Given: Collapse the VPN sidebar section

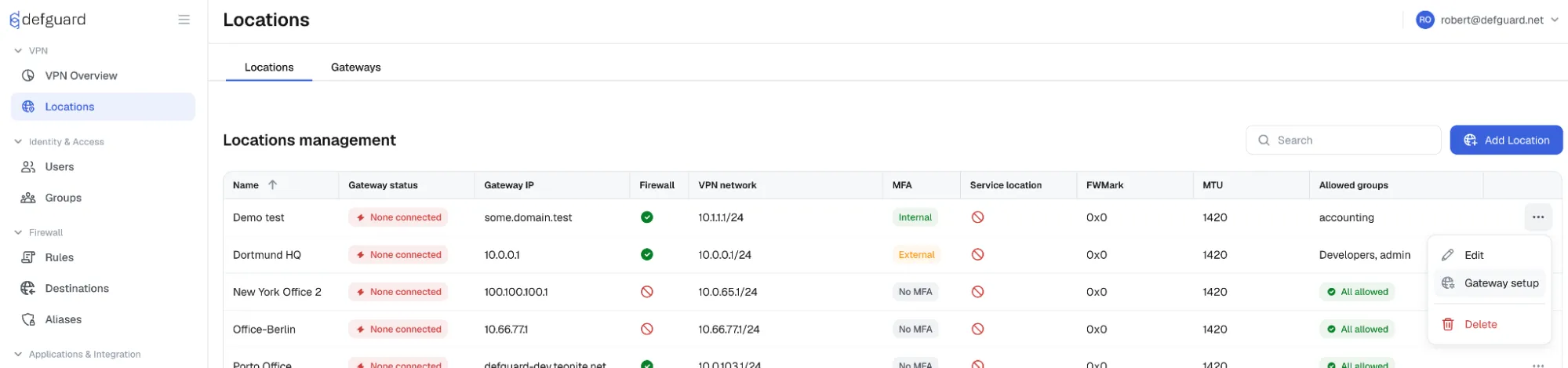Looking at the screenshot, I should click(17, 50).
